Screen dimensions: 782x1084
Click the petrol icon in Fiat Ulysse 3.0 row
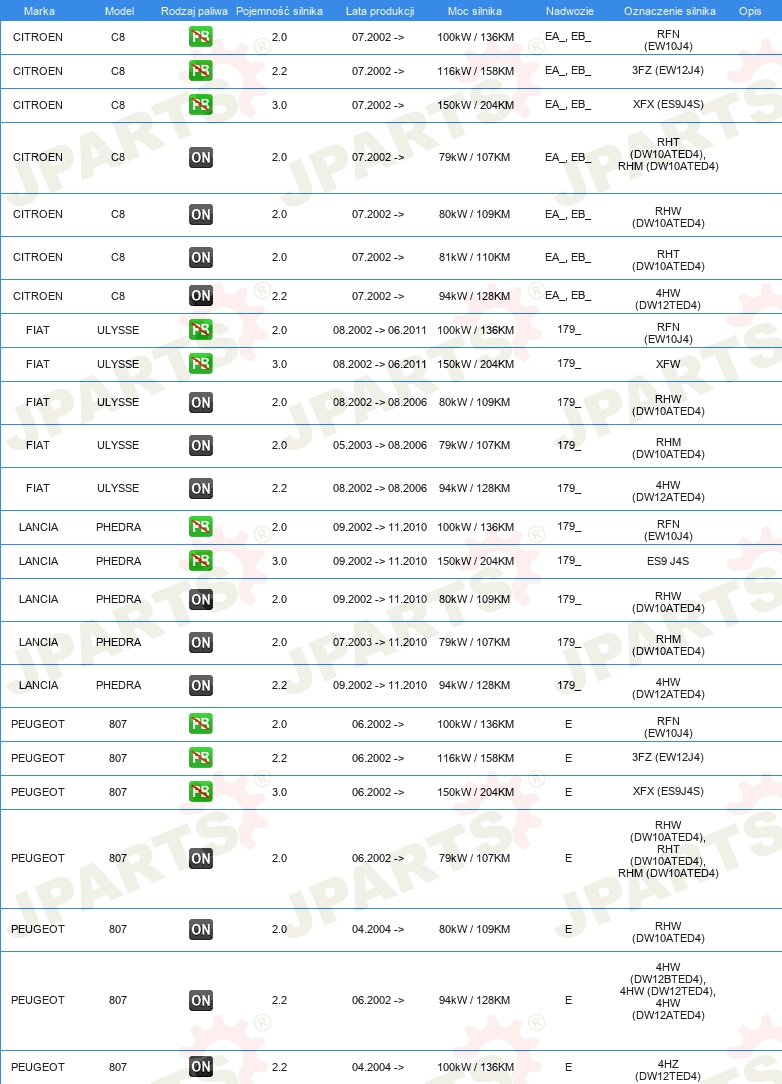tap(201, 364)
